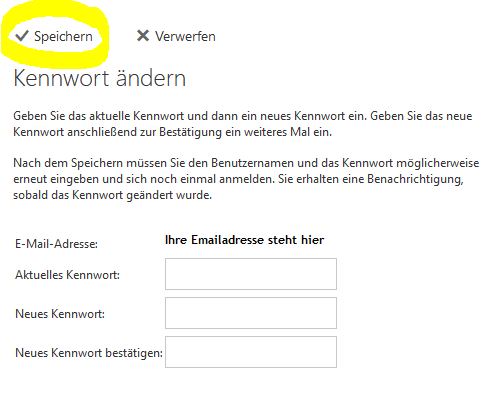Click the line 'erneut eingeben und sich noch einmal'
The width and height of the screenshot is (488, 405).
pos(238,179)
